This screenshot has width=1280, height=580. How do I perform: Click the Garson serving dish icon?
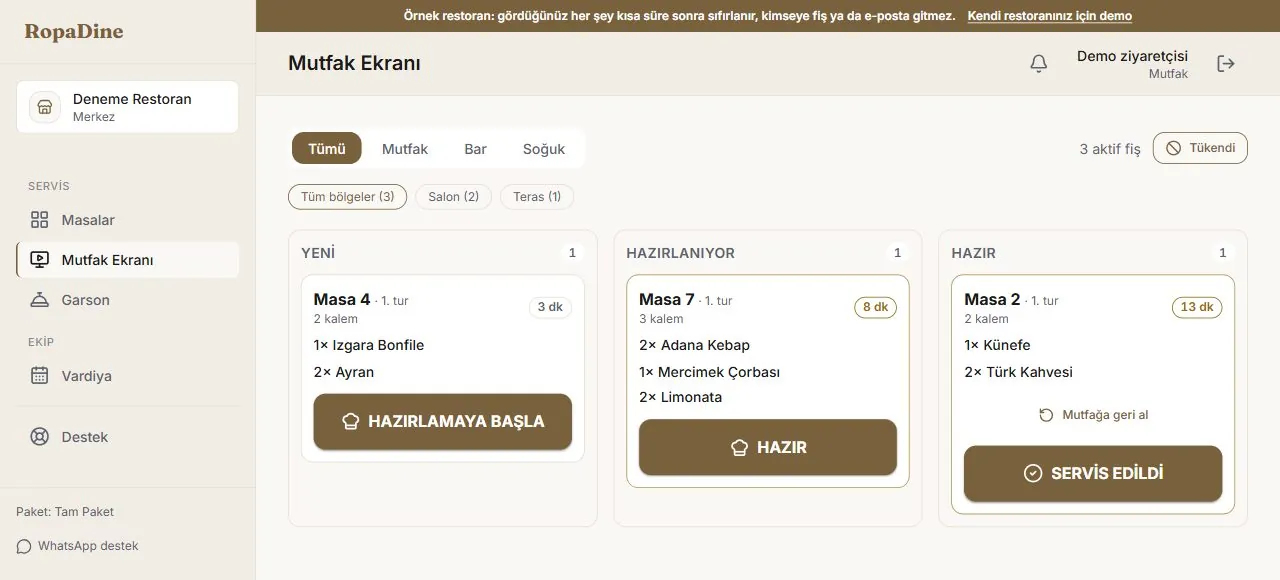[x=39, y=300]
